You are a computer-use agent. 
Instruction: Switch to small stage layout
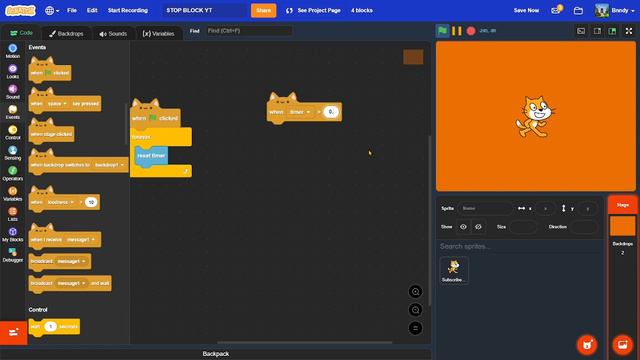[x=597, y=31]
